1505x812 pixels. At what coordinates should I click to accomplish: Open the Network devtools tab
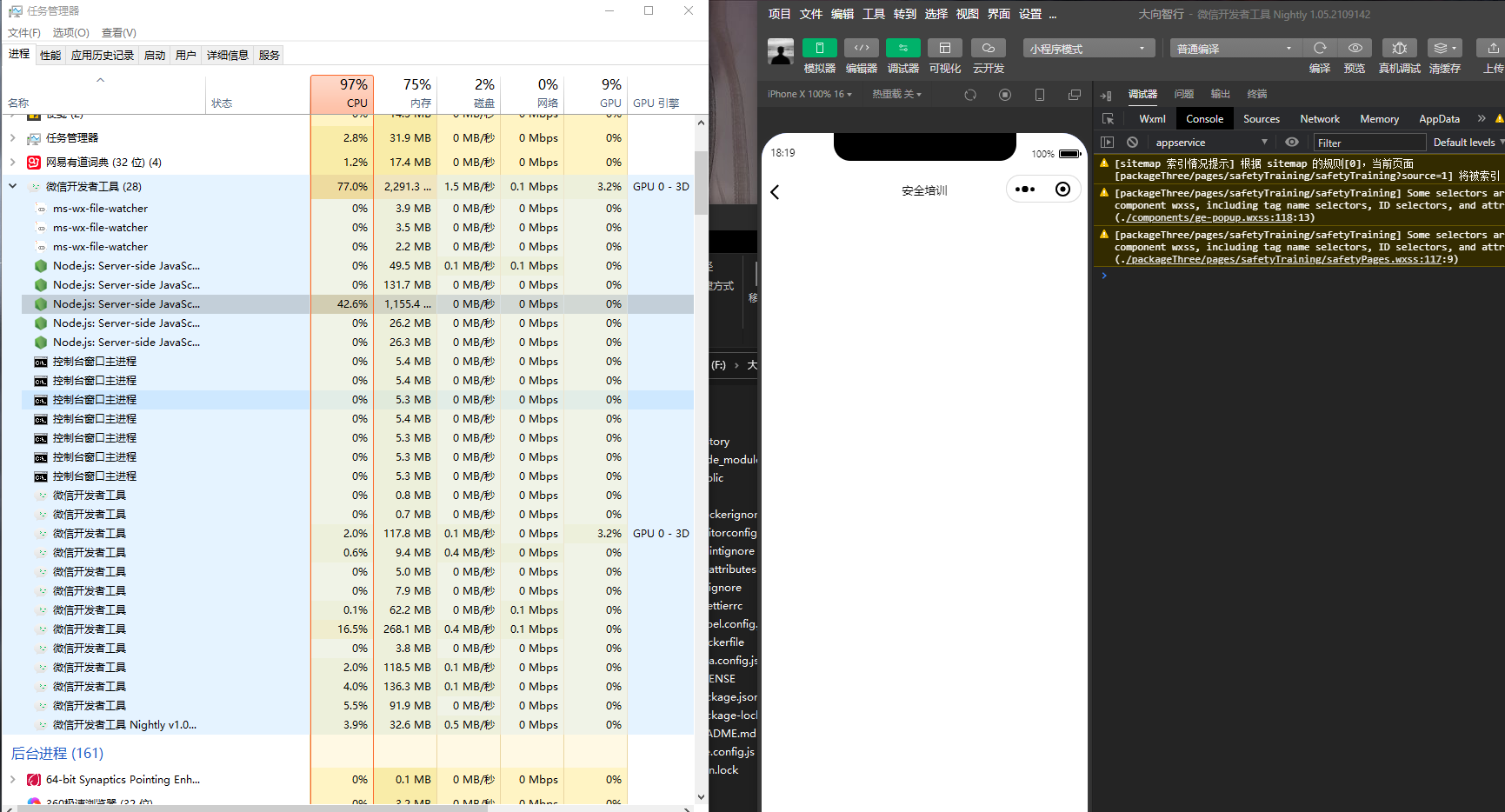tap(1319, 119)
